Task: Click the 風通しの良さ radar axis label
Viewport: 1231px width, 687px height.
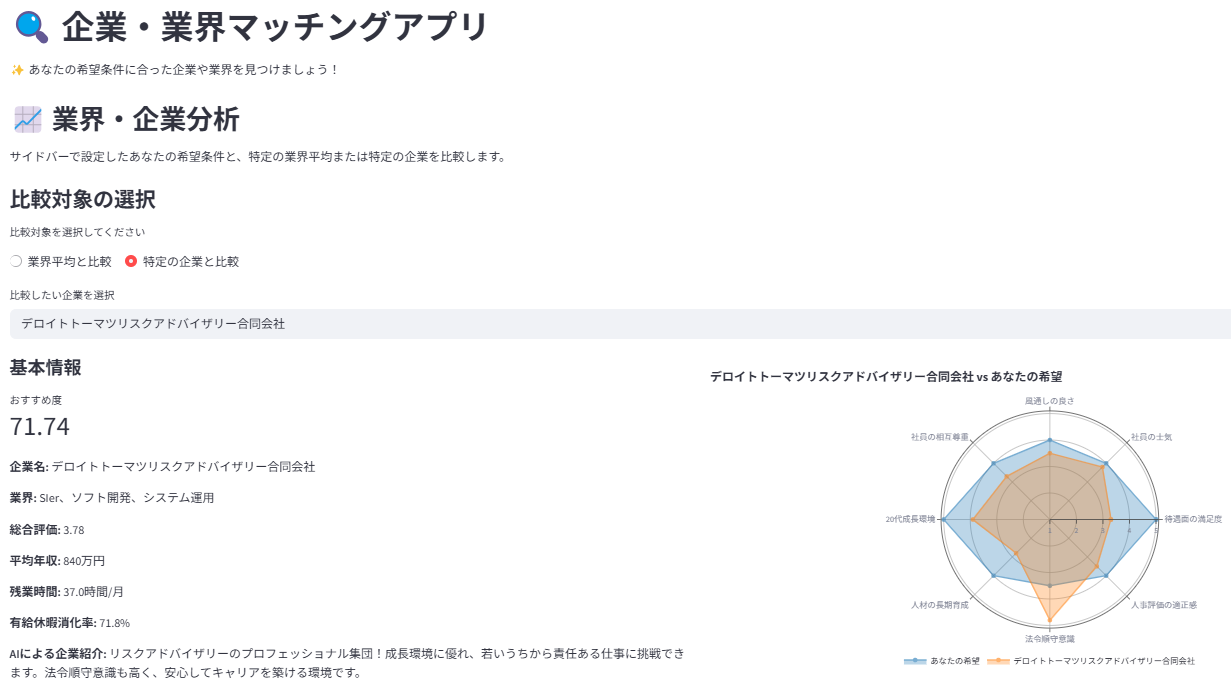Action: pyautogui.click(x=1050, y=401)
